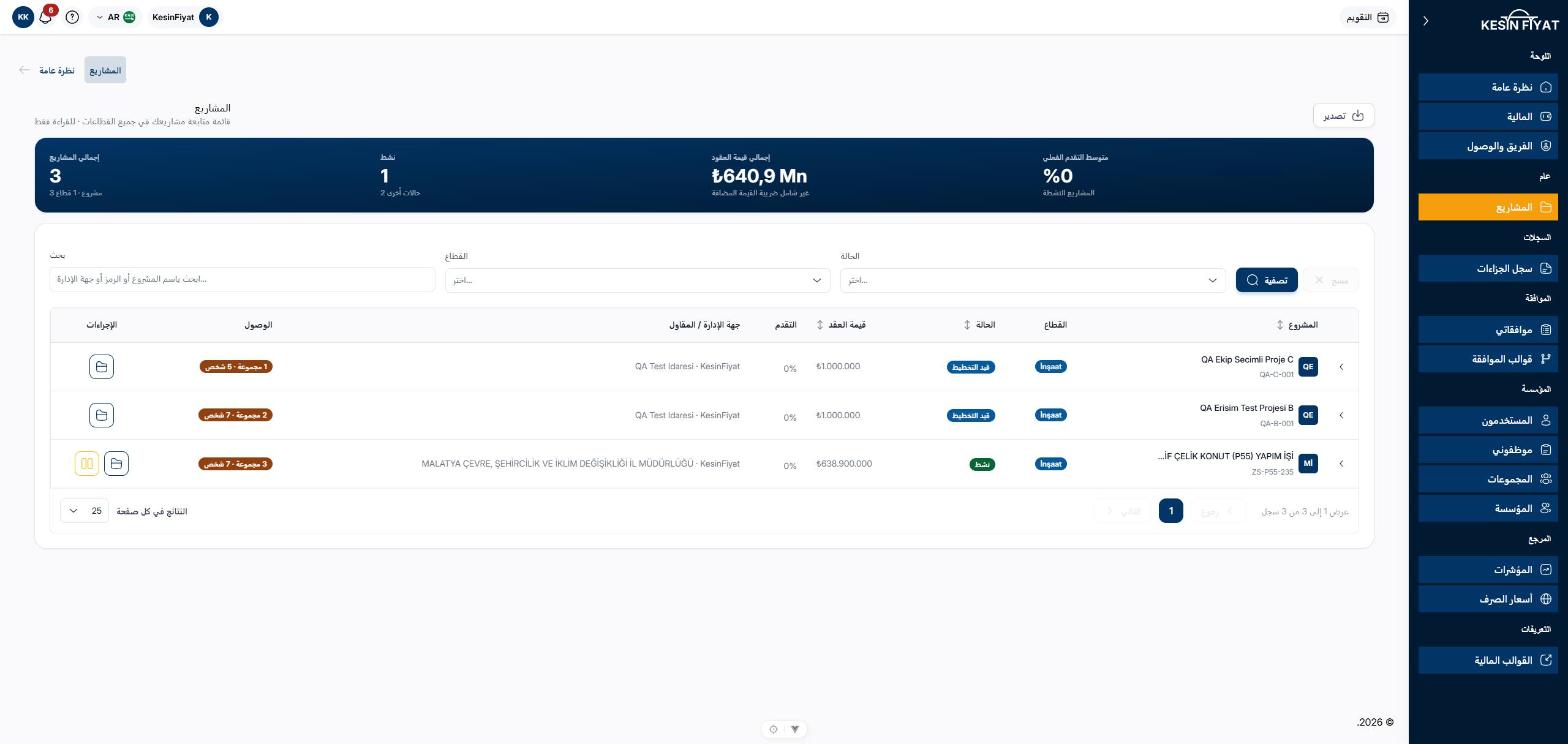Expand the ÇELİK KONUT (P55) row

pos(1341,464)
